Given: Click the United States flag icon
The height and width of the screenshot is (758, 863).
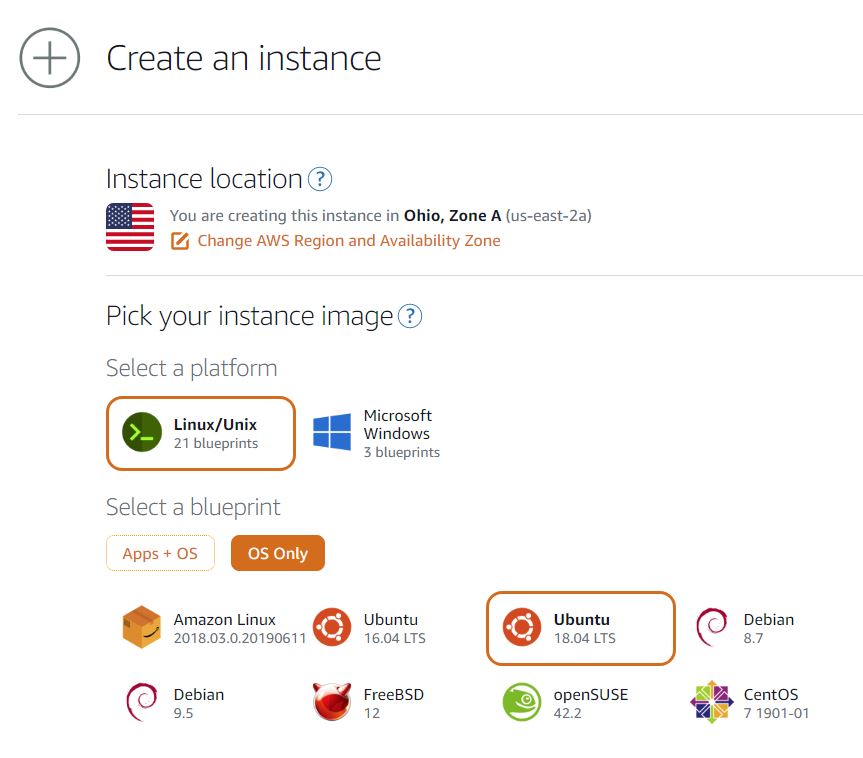Looking at the screenshot, I should (130, 227).
